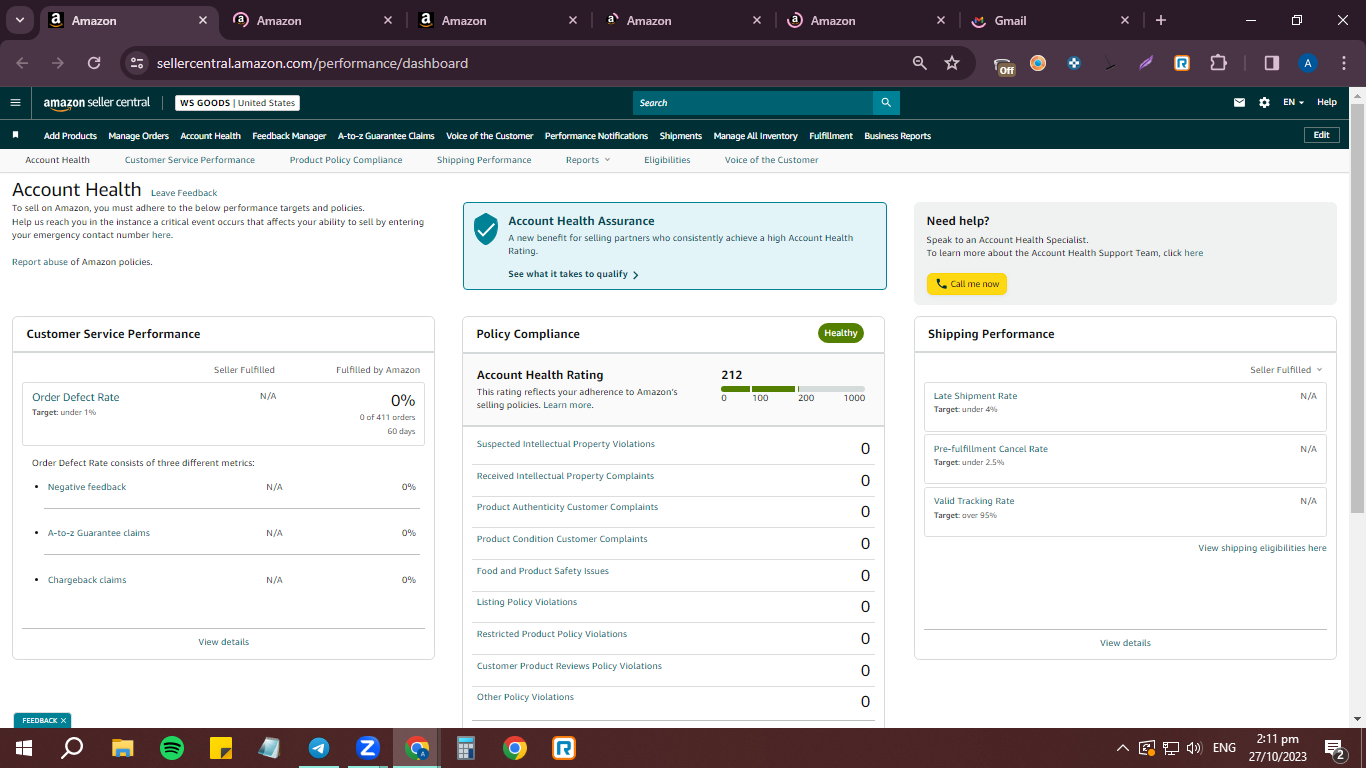
Task: View site information icon in address bar
Action: coord(138,63)
